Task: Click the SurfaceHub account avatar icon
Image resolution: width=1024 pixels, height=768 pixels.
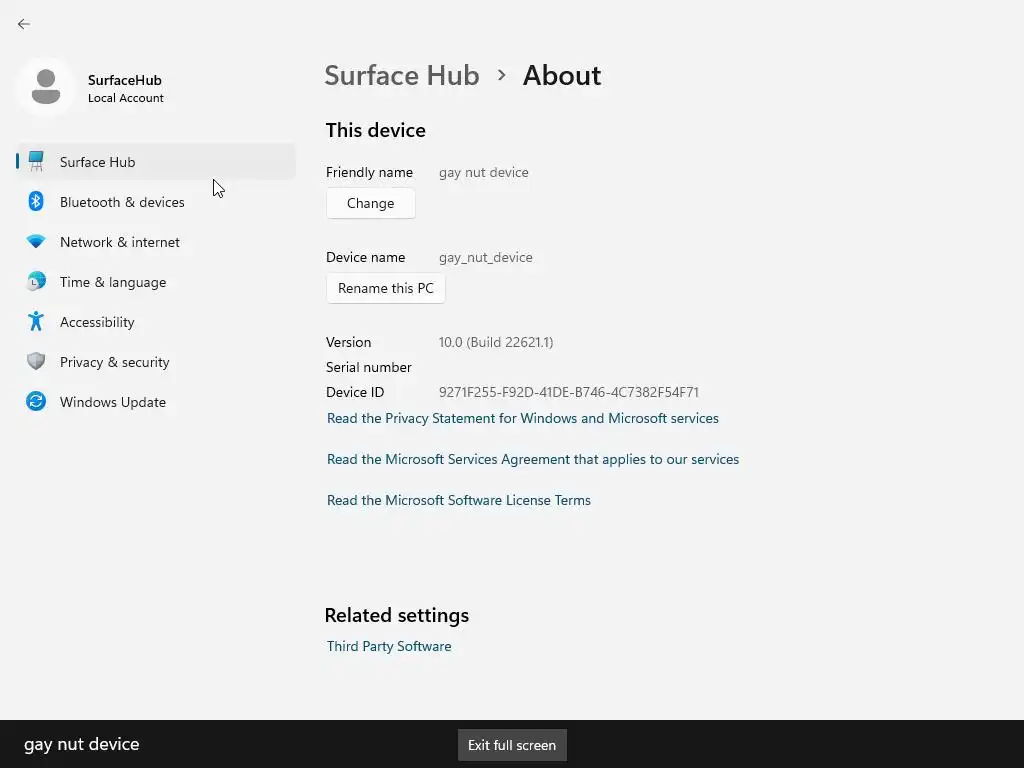Action: click(x=45, y=88)
